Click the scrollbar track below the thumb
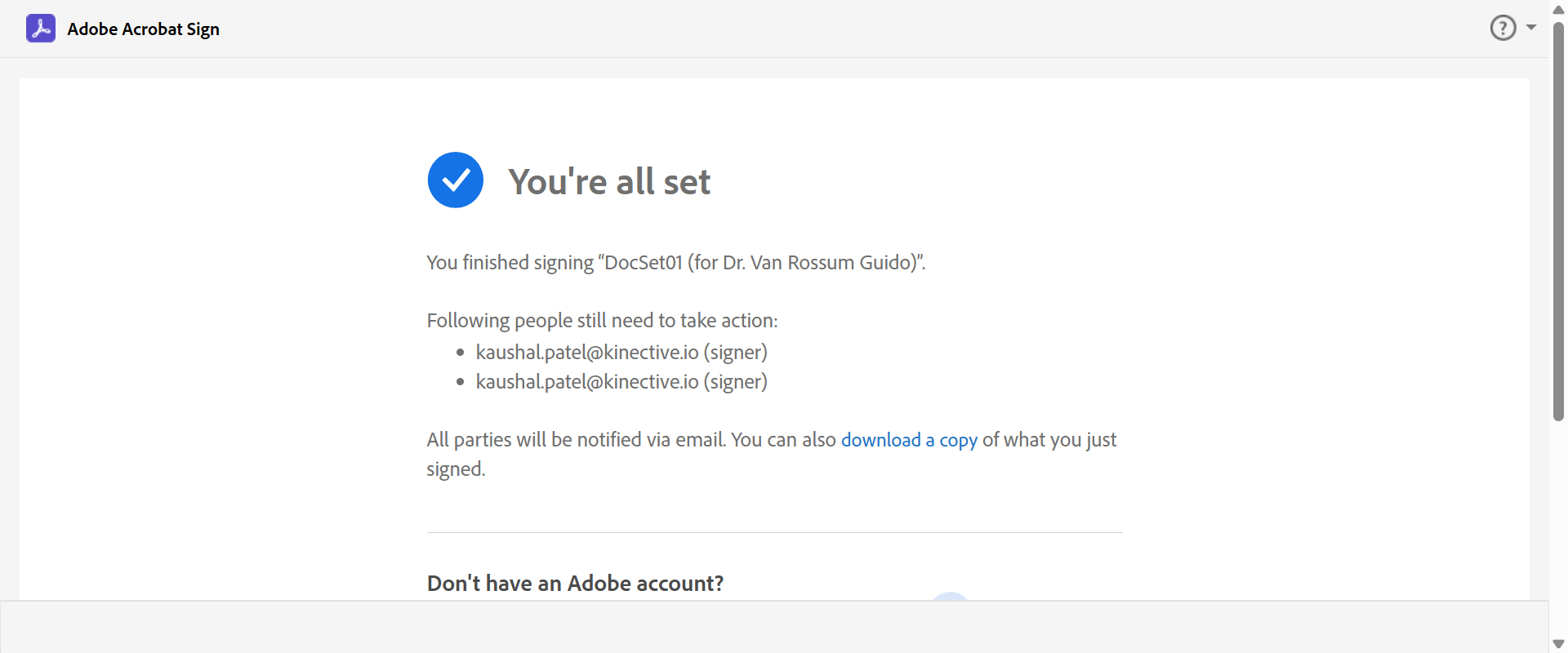 coord(1558,531)
